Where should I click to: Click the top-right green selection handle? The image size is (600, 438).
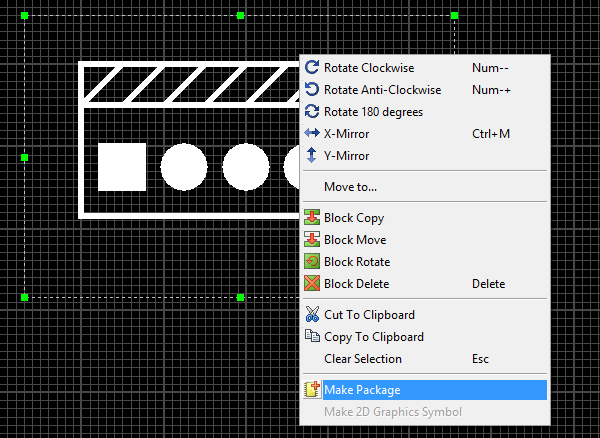point(454,15)
